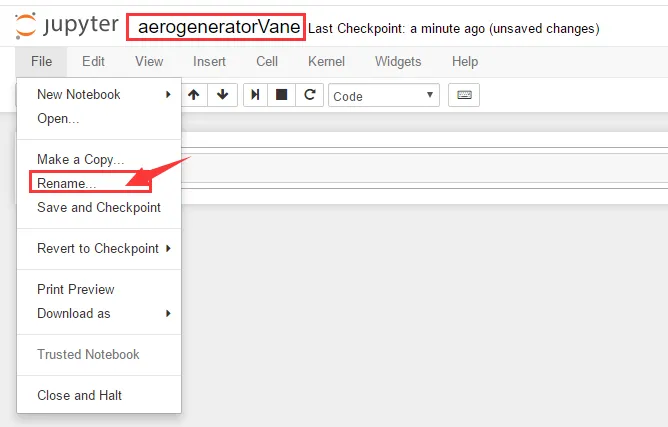Expand the Revert to Checkpoint submenu arrow
The width and height of the screenshot is (668, 427).
click(168, 248)
